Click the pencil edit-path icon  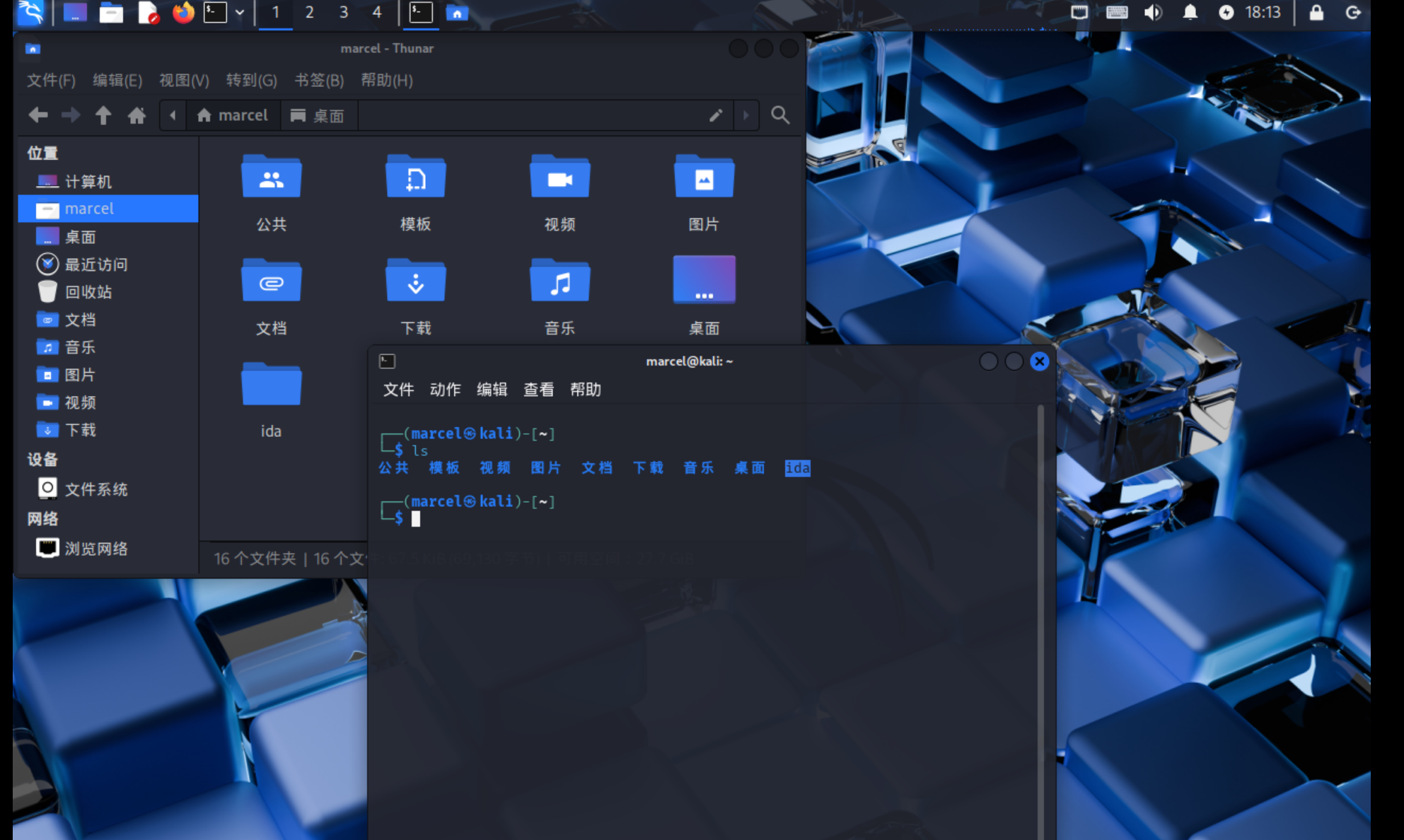716,115
